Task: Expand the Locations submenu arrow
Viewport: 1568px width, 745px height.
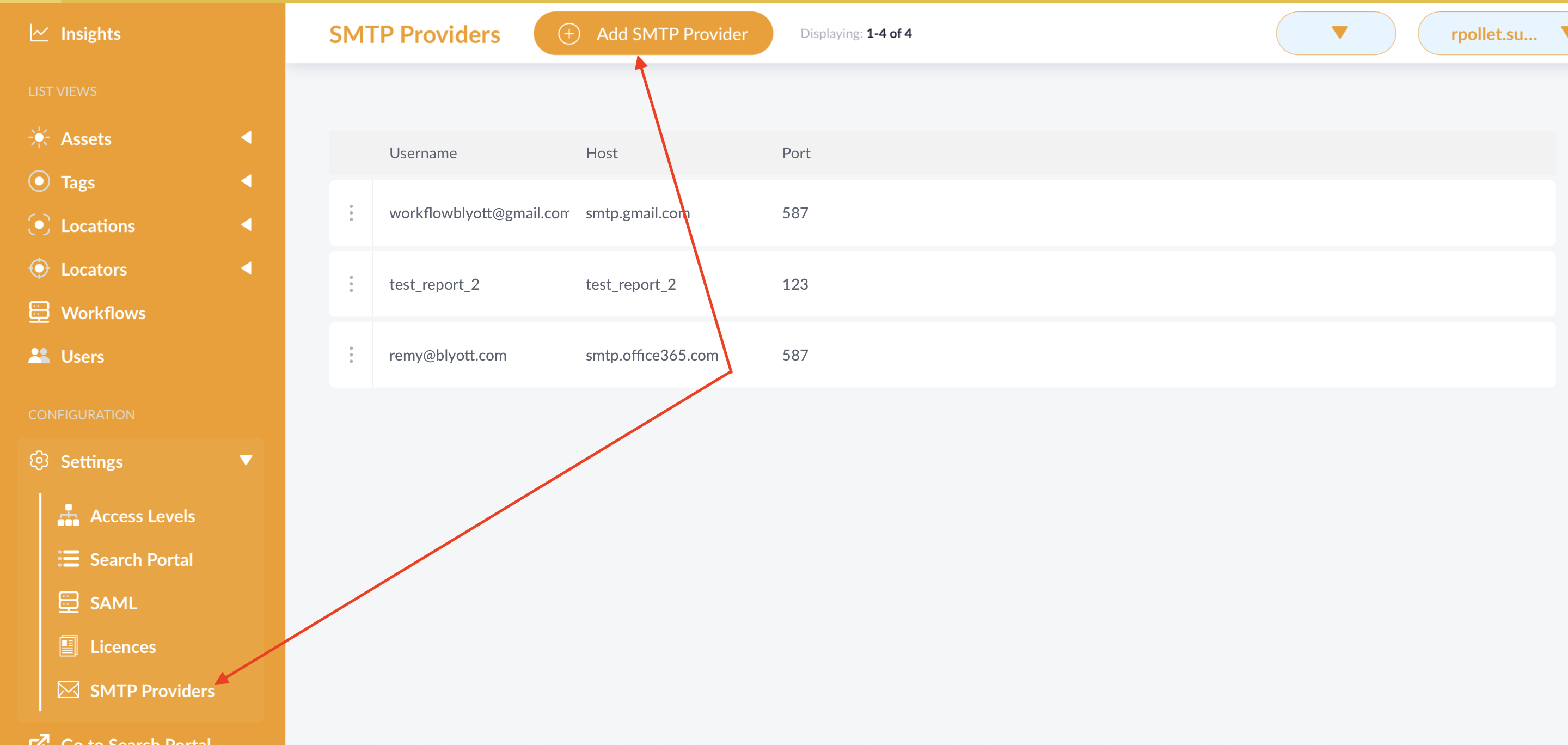Action: [x=246, y=224]
